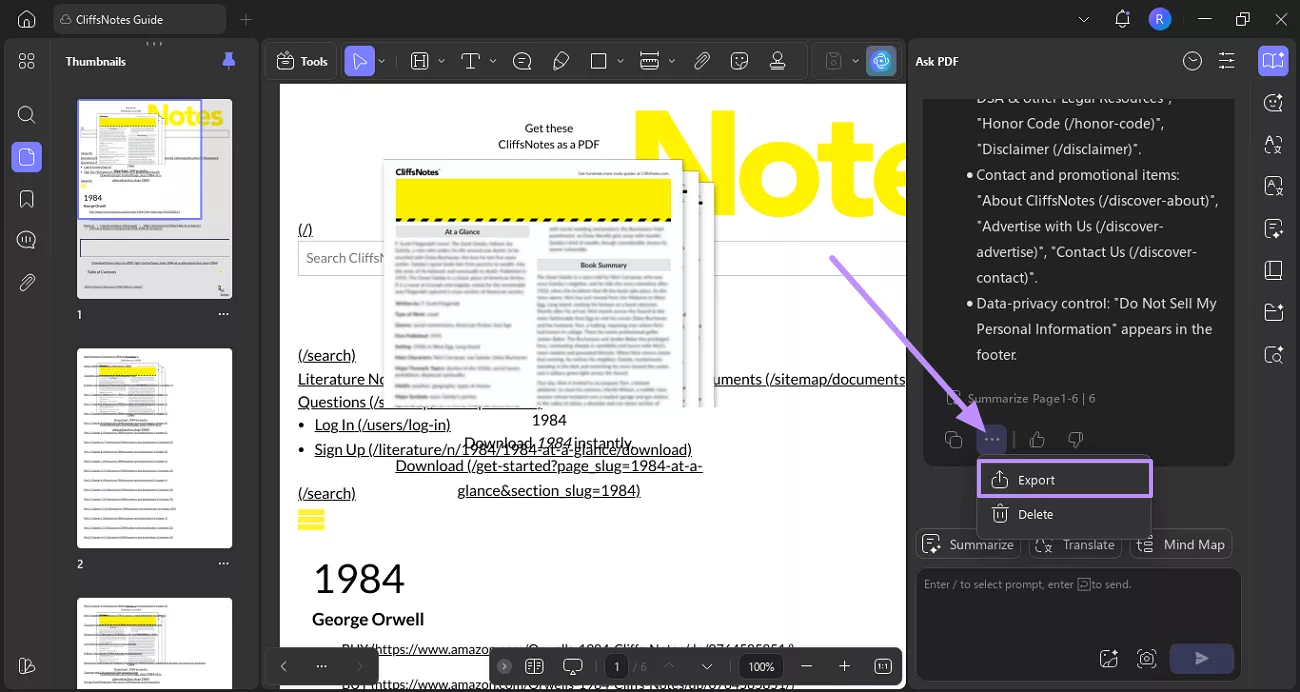
Task: Select the highlighter pen tool
Action: (561, 61)
